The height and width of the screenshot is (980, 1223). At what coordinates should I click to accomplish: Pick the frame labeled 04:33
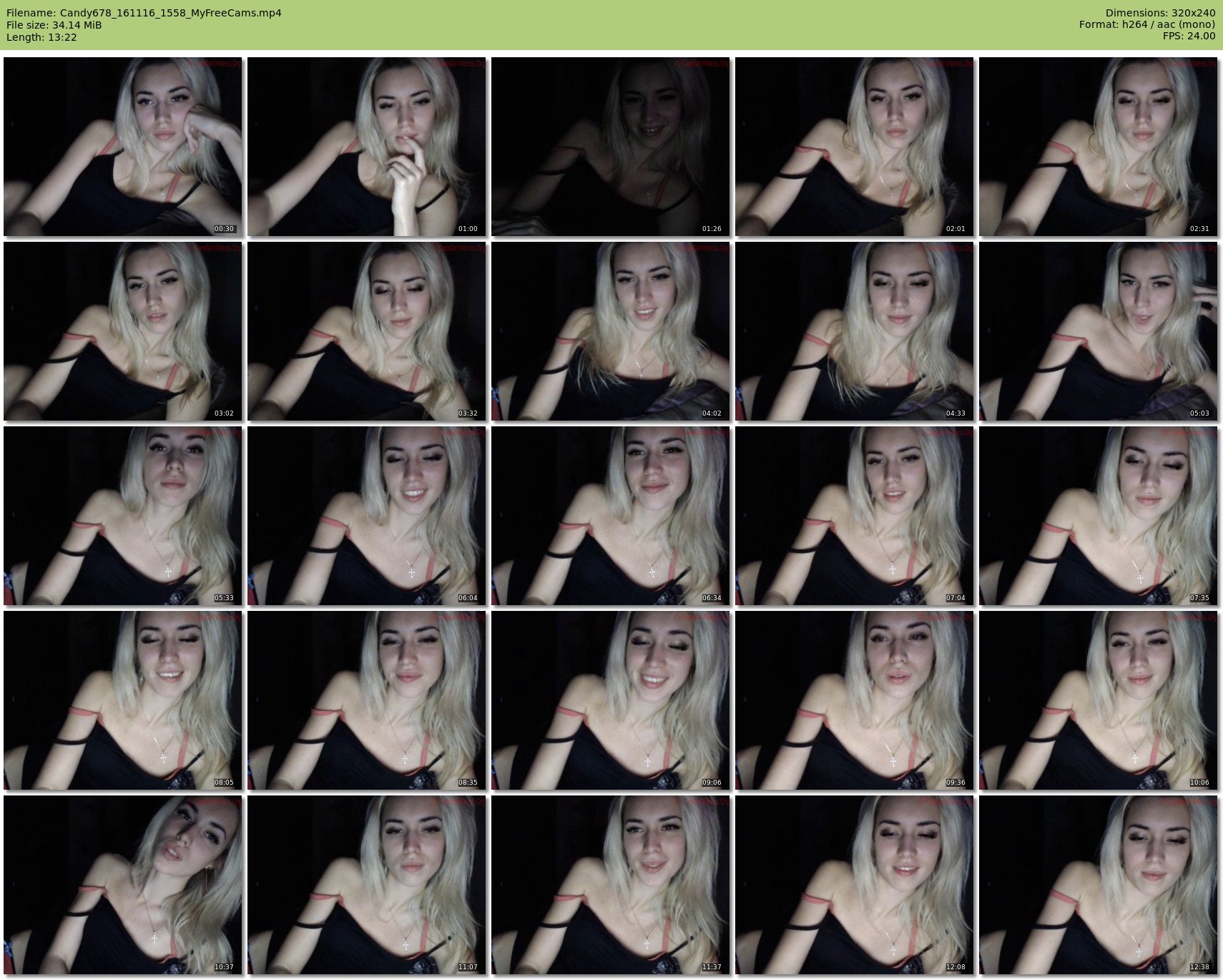tap(855, 331)
